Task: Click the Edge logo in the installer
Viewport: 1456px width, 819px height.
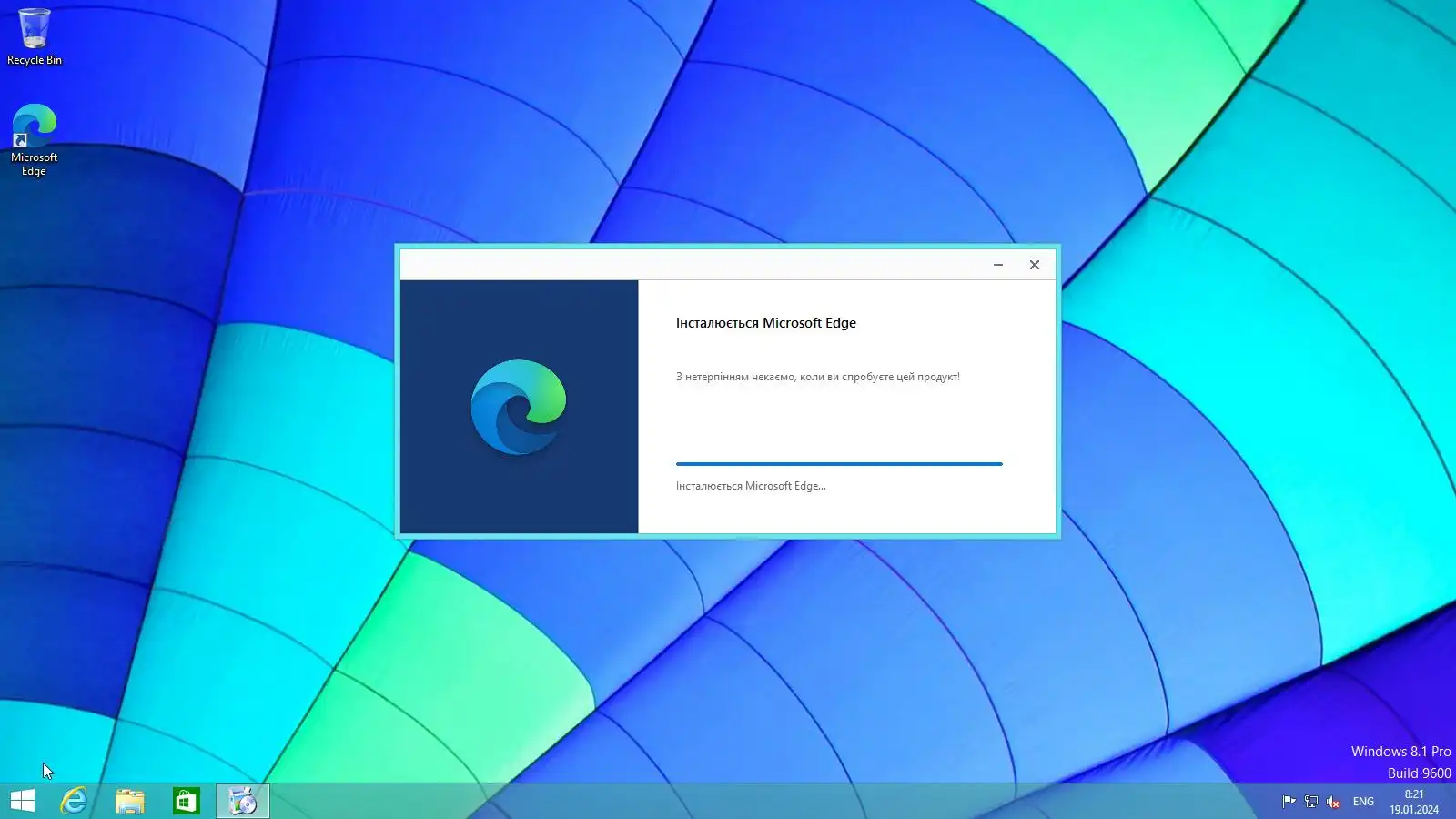Action: tap(519, 407)
